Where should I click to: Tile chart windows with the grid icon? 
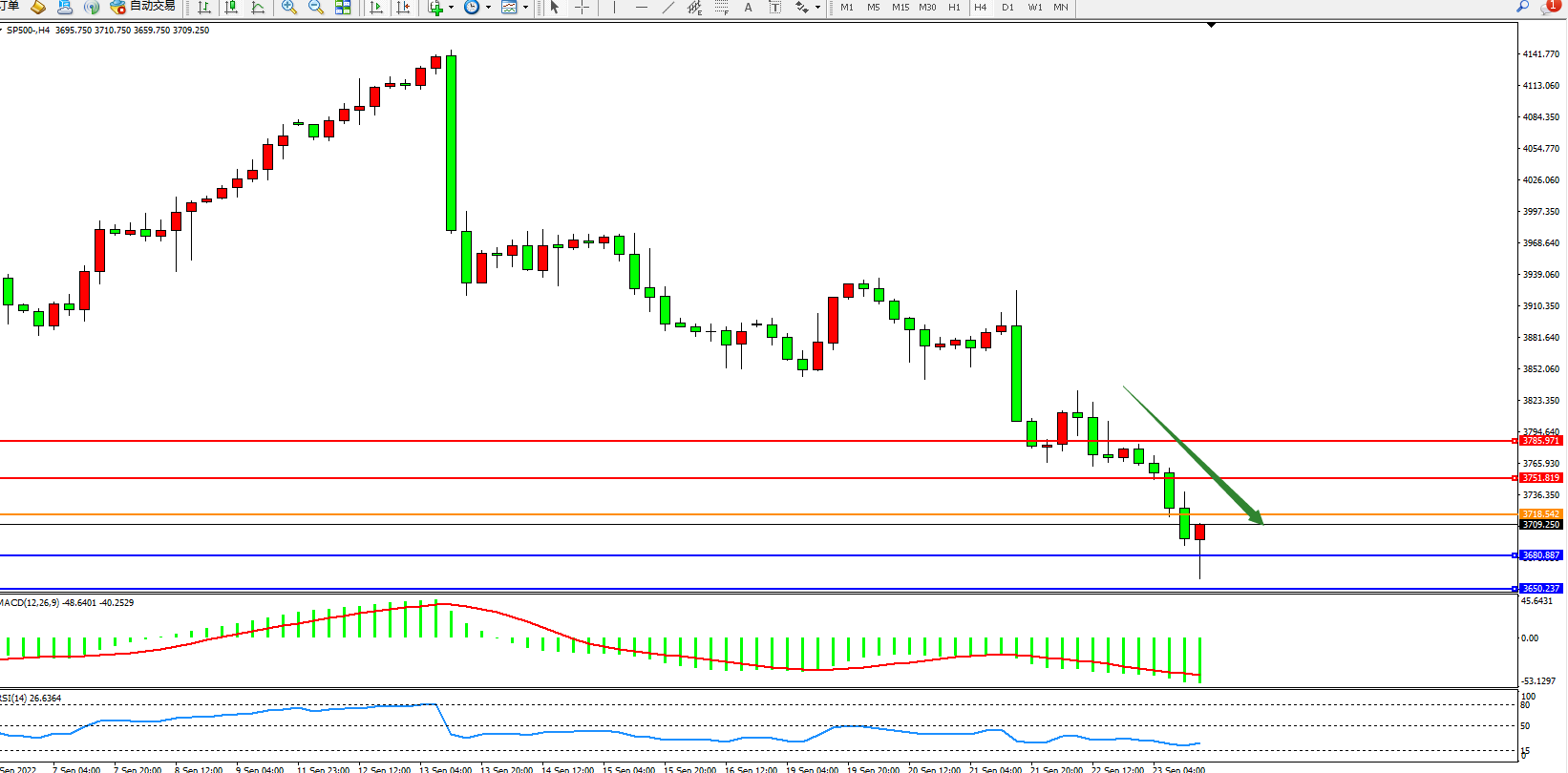point(343,7)
